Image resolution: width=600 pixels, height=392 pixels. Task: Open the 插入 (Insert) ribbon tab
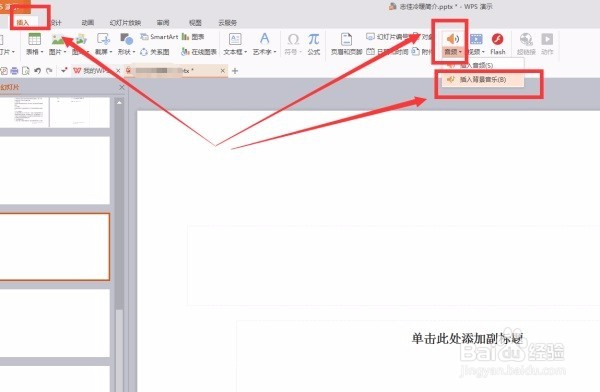click(x=23, y=23)
